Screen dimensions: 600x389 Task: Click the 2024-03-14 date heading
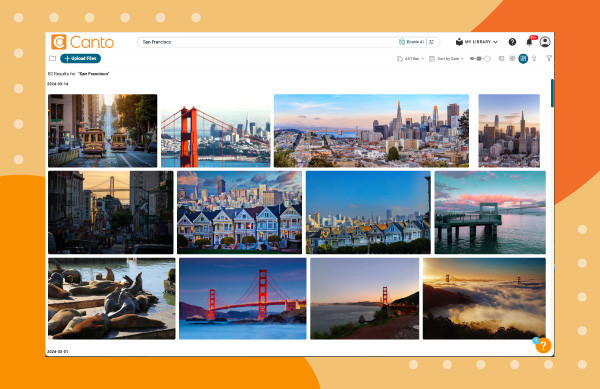(58, 84)
